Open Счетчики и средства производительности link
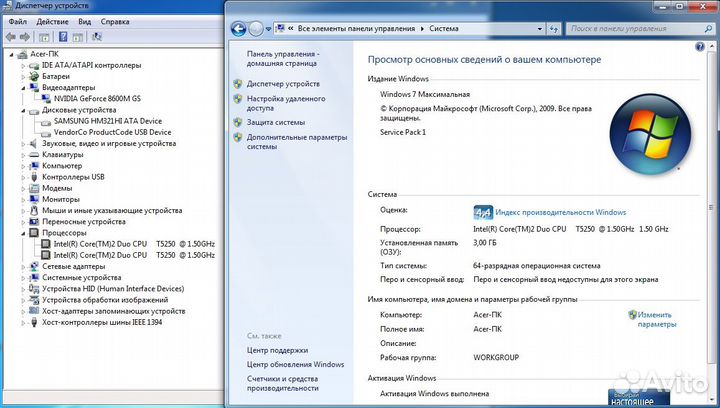The height and width of the screenshot is (408, 720). 282,383
